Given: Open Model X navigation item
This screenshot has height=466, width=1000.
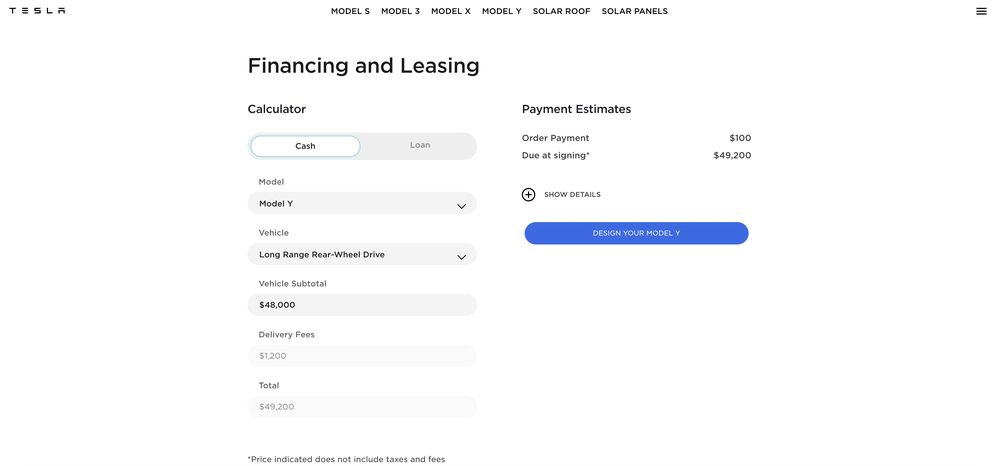Looking at the screenshot, I should [451, 11].
